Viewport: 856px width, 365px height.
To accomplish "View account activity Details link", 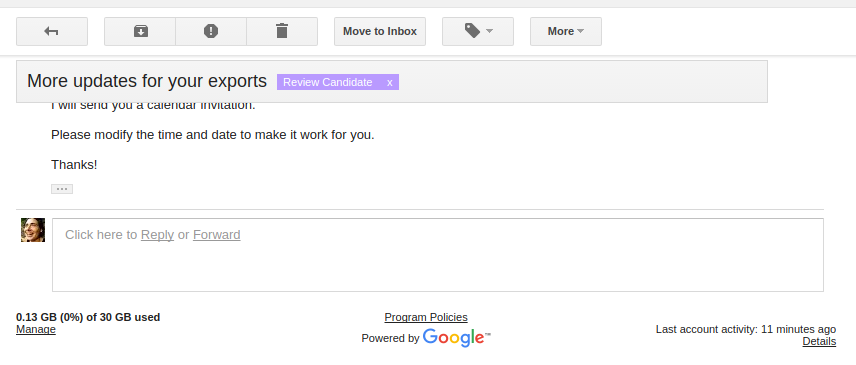I will tap(819, 341).
